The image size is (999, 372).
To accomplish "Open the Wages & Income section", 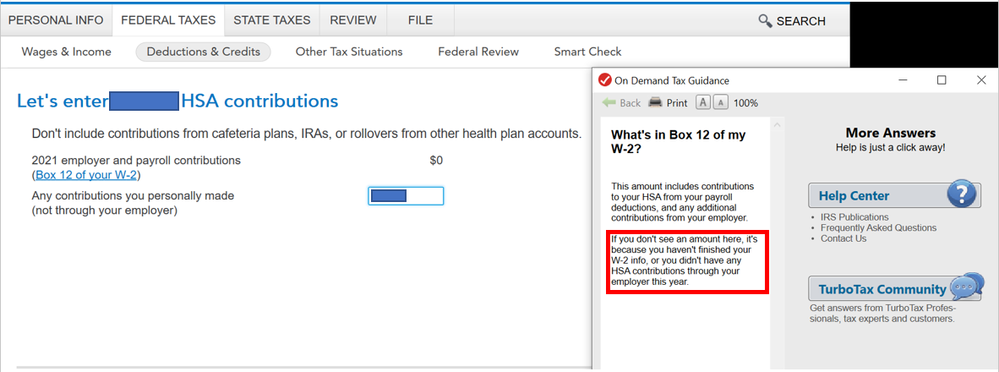I will [66, 52].
